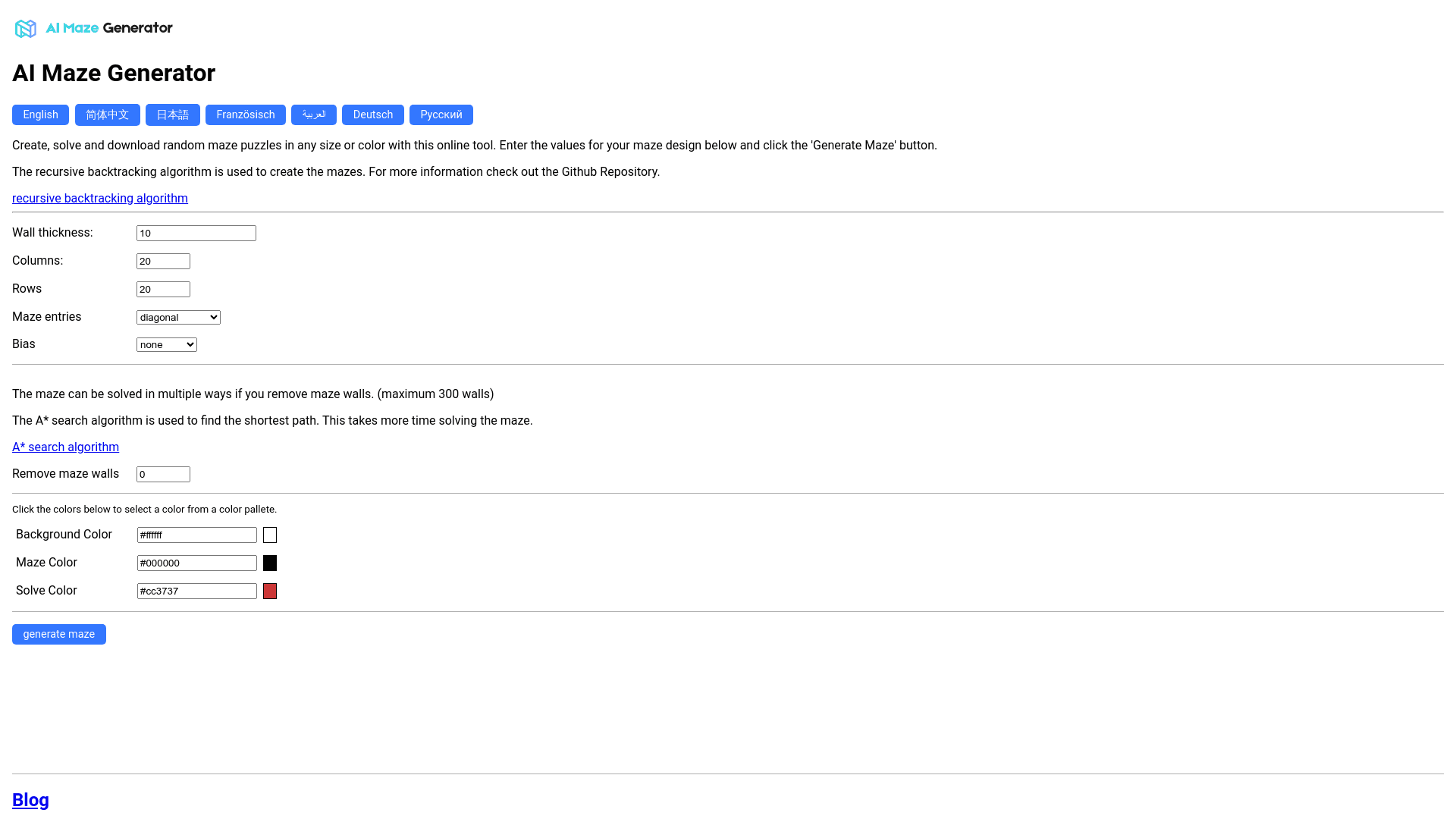
Task: Switch language to 简体中文
Action: [107, 115]
